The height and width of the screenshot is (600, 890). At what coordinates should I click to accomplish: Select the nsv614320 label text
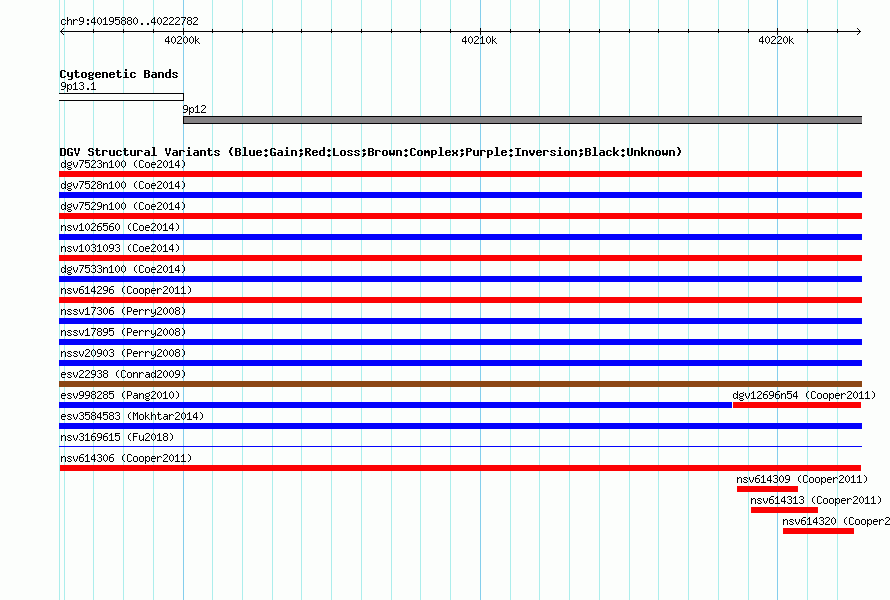[x=836, y=522]
